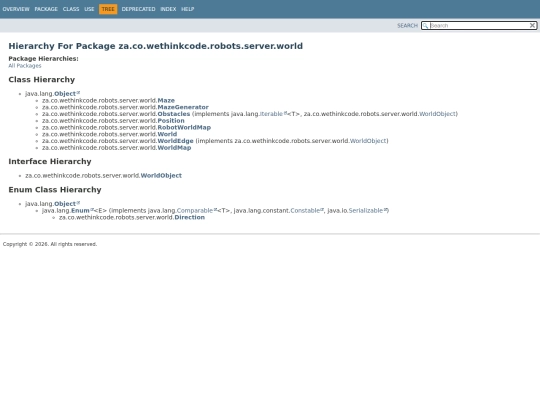Click the SEARCH label
540x405 pixels.
pos(407,25)
